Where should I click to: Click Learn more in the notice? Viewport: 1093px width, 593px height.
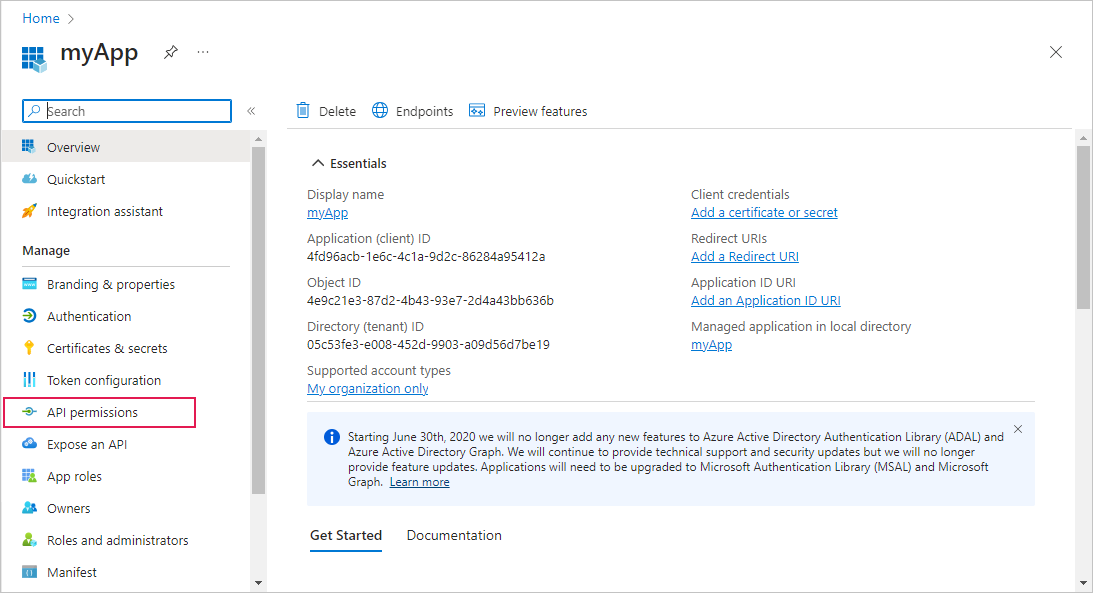click(x=420, y=482)
